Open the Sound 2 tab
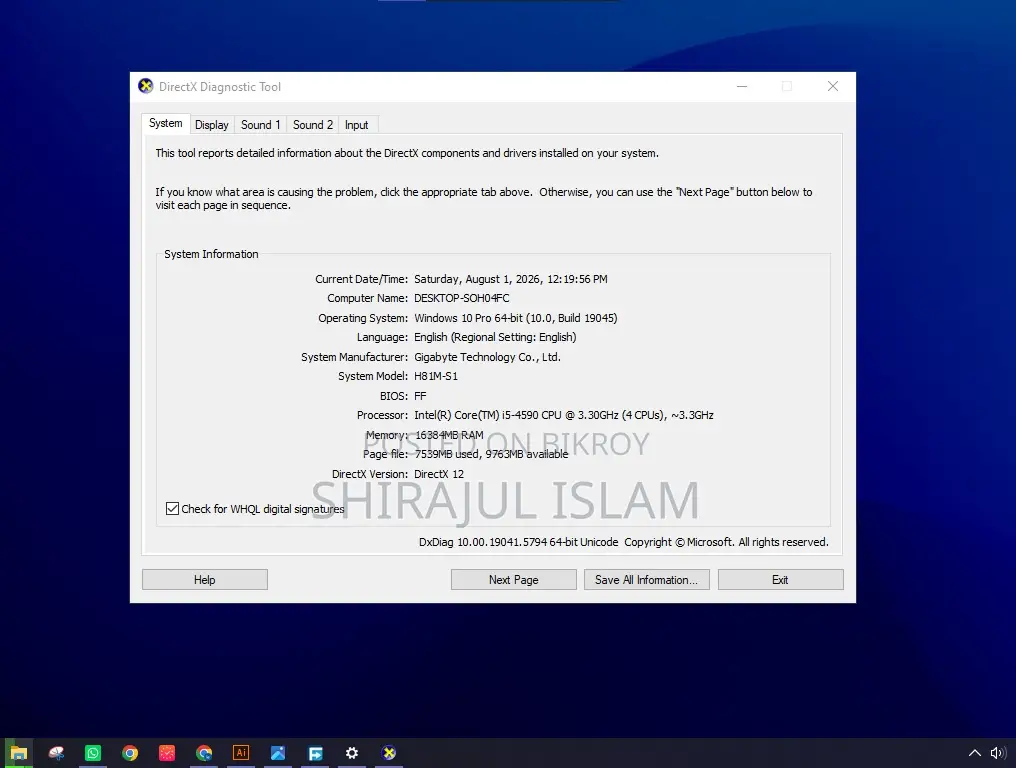Screen dimensions: 1016x768 (313, 125)
